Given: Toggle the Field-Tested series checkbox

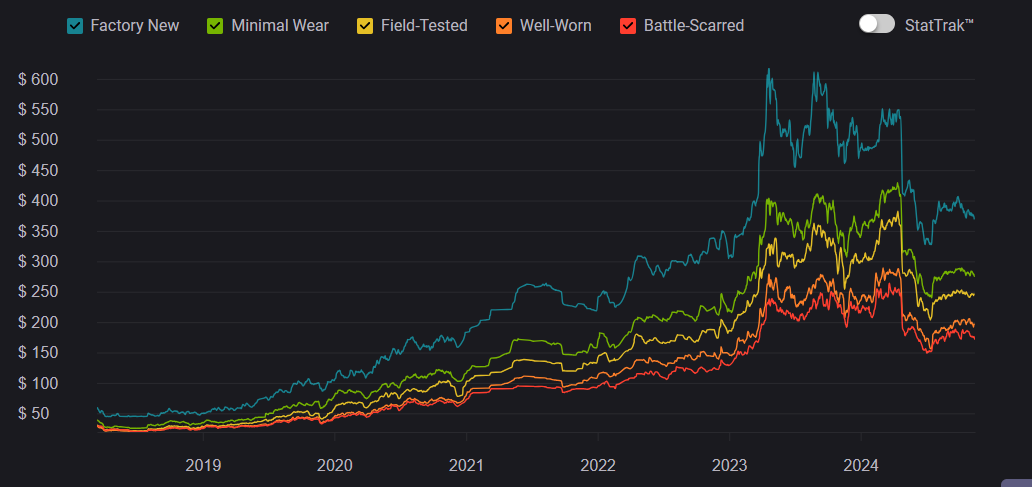Looking at the screenshot, I should click(366, 25).
